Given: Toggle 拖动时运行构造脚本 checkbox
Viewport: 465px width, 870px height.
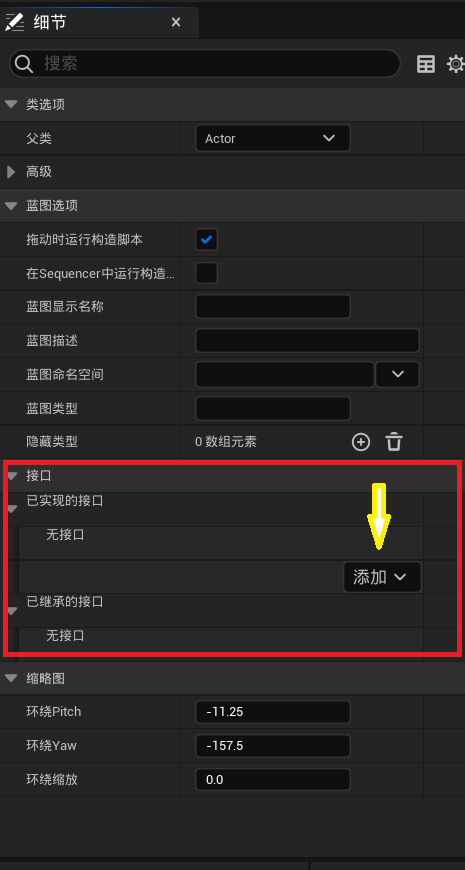Looking at the screenshot, I should coord(206,240).
